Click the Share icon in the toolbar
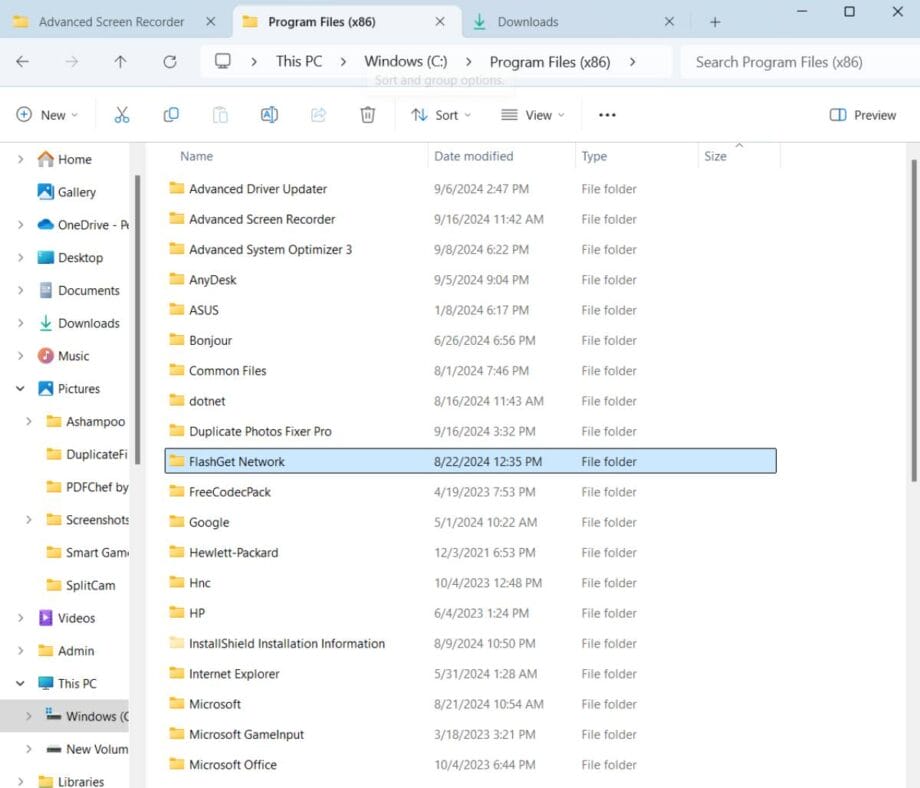 tap(318, 114)
